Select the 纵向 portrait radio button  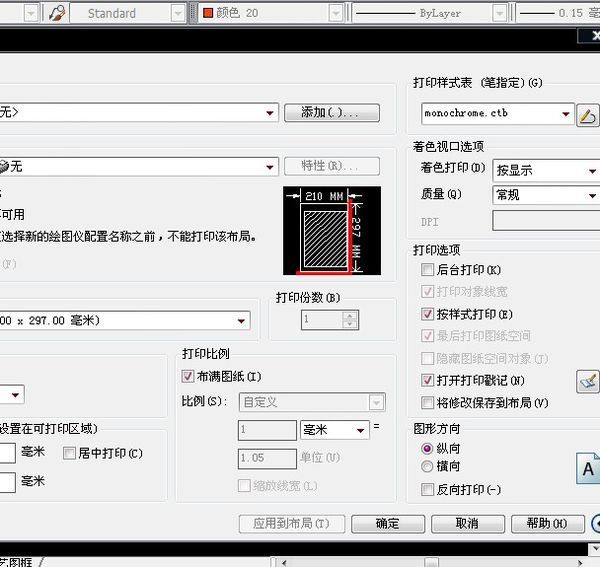427,448
